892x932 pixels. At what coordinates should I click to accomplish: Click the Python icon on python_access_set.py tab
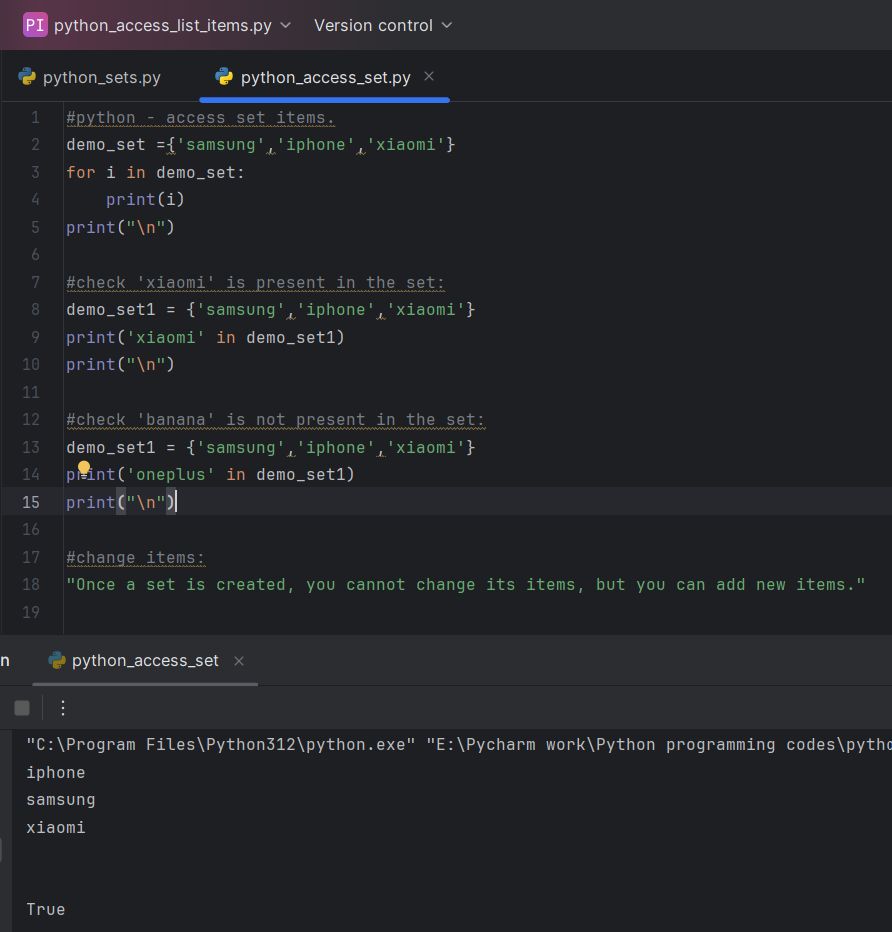click(224, 78)
